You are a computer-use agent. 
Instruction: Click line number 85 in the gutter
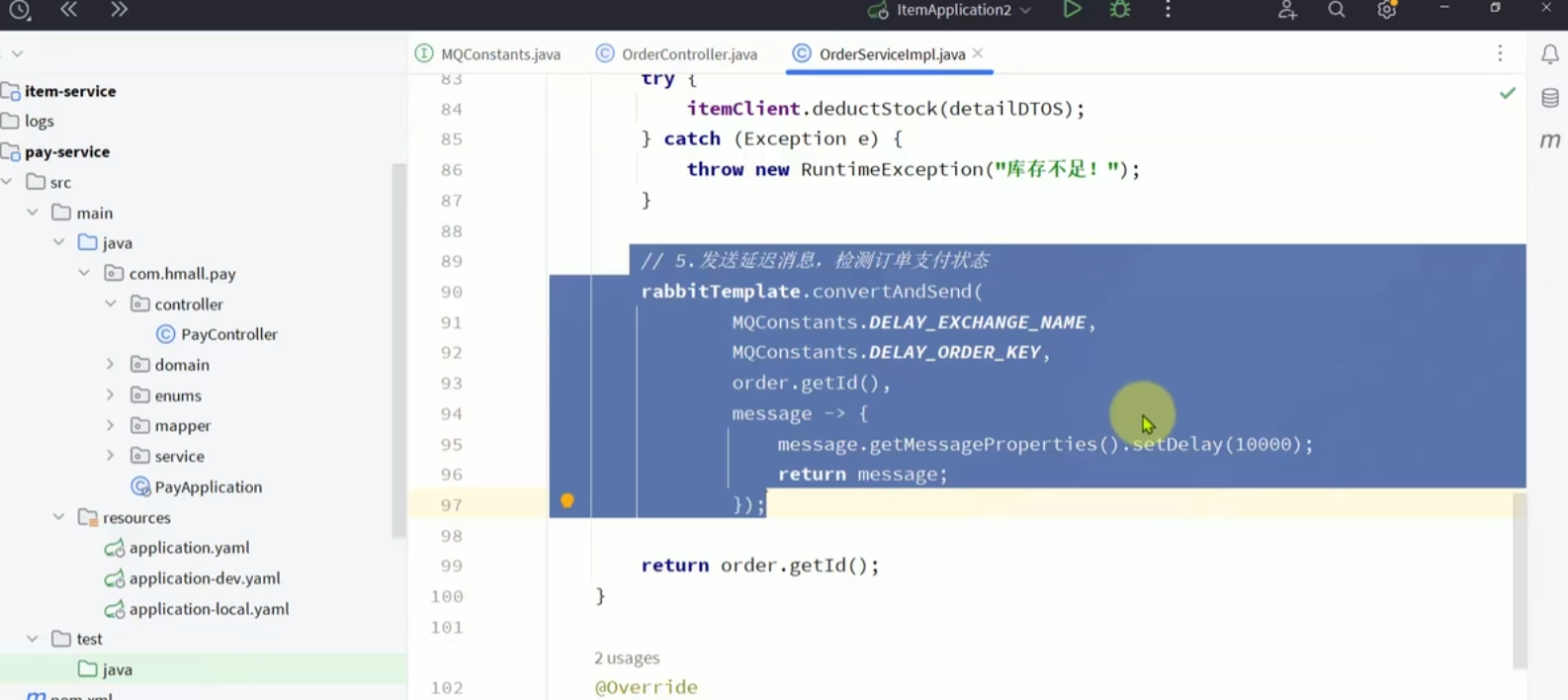coord(451,139)
